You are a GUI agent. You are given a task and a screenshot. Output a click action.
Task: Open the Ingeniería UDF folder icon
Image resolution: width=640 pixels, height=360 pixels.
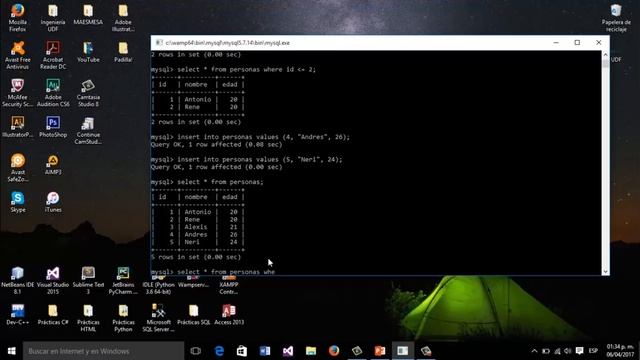(53, 18)
